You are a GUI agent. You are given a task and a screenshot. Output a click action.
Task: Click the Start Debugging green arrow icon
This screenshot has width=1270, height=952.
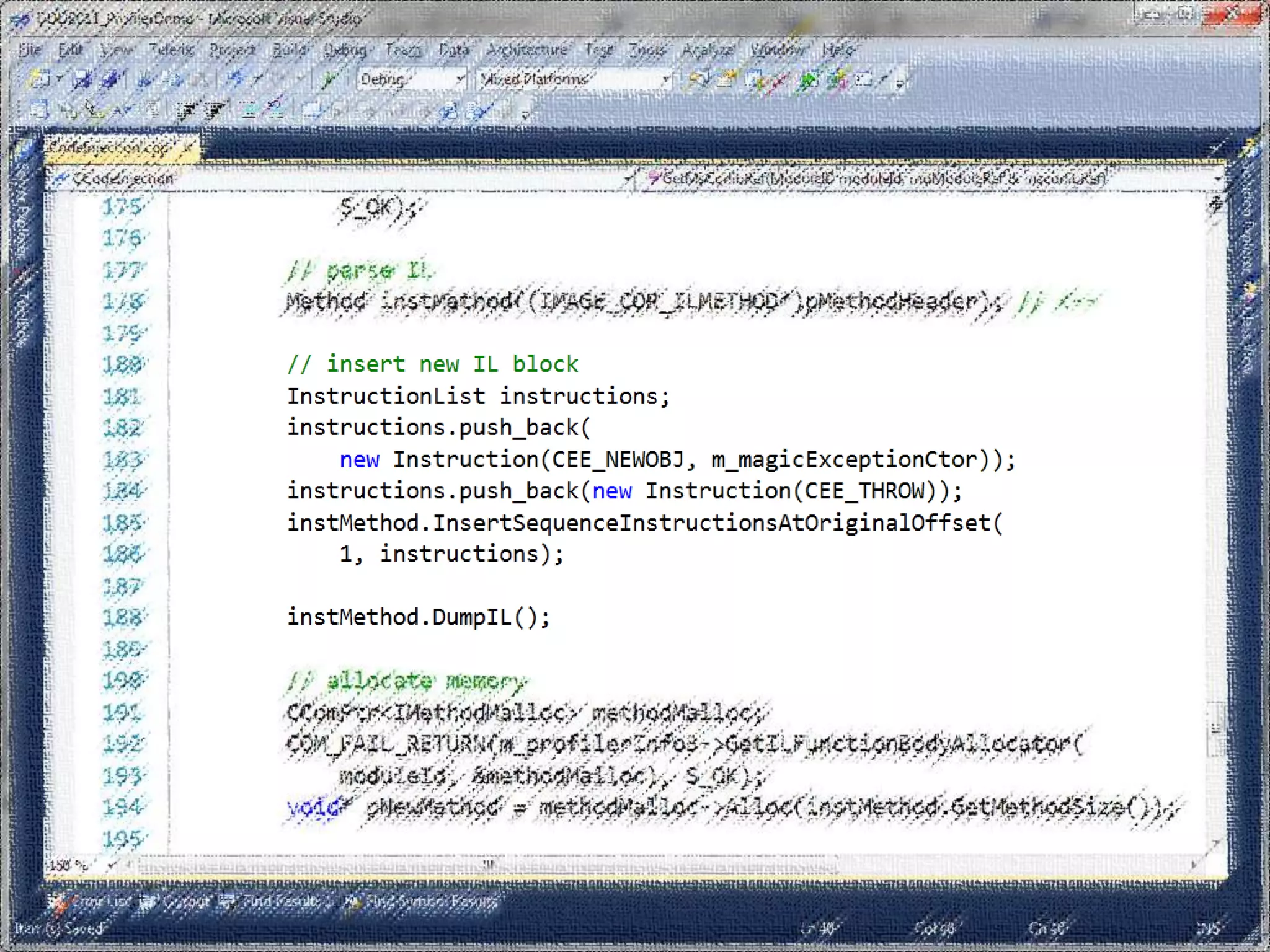[329, 79]
